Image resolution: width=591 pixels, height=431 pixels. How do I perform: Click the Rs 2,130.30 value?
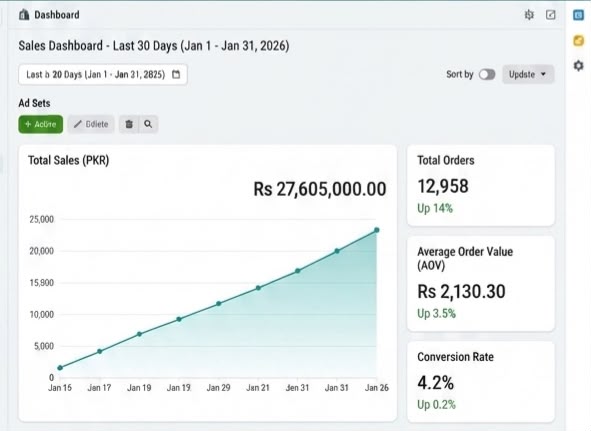point(461,291)
